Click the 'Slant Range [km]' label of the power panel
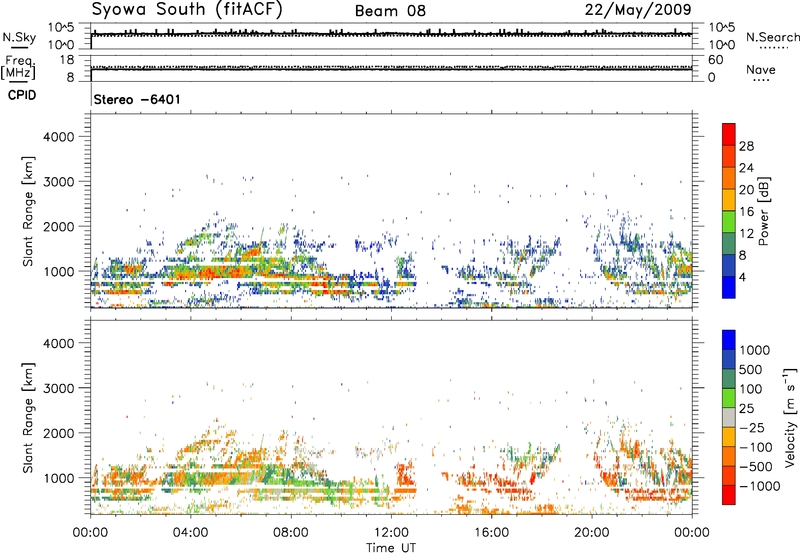This screenshot has width=800, height=554. (x=29, y=211)
